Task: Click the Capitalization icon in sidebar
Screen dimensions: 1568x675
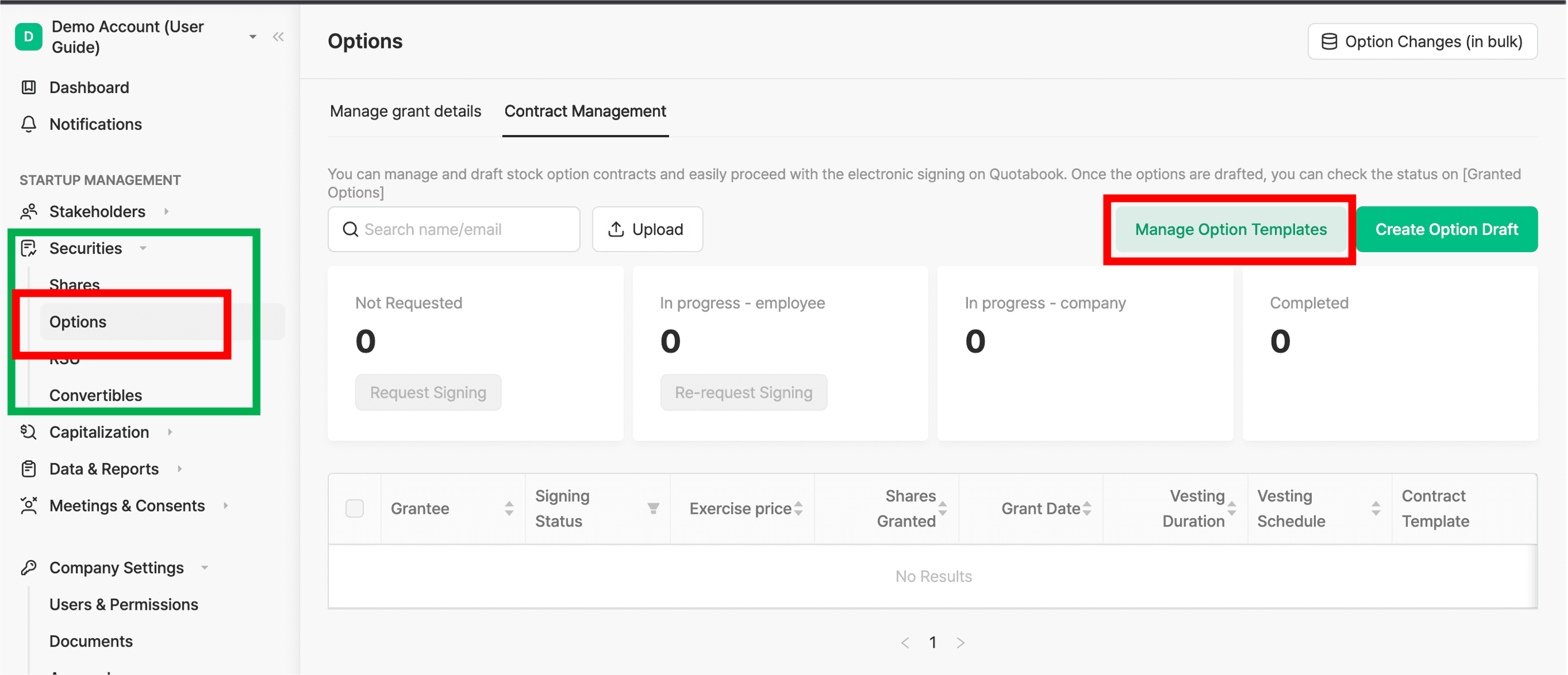Action: point(28,432)
